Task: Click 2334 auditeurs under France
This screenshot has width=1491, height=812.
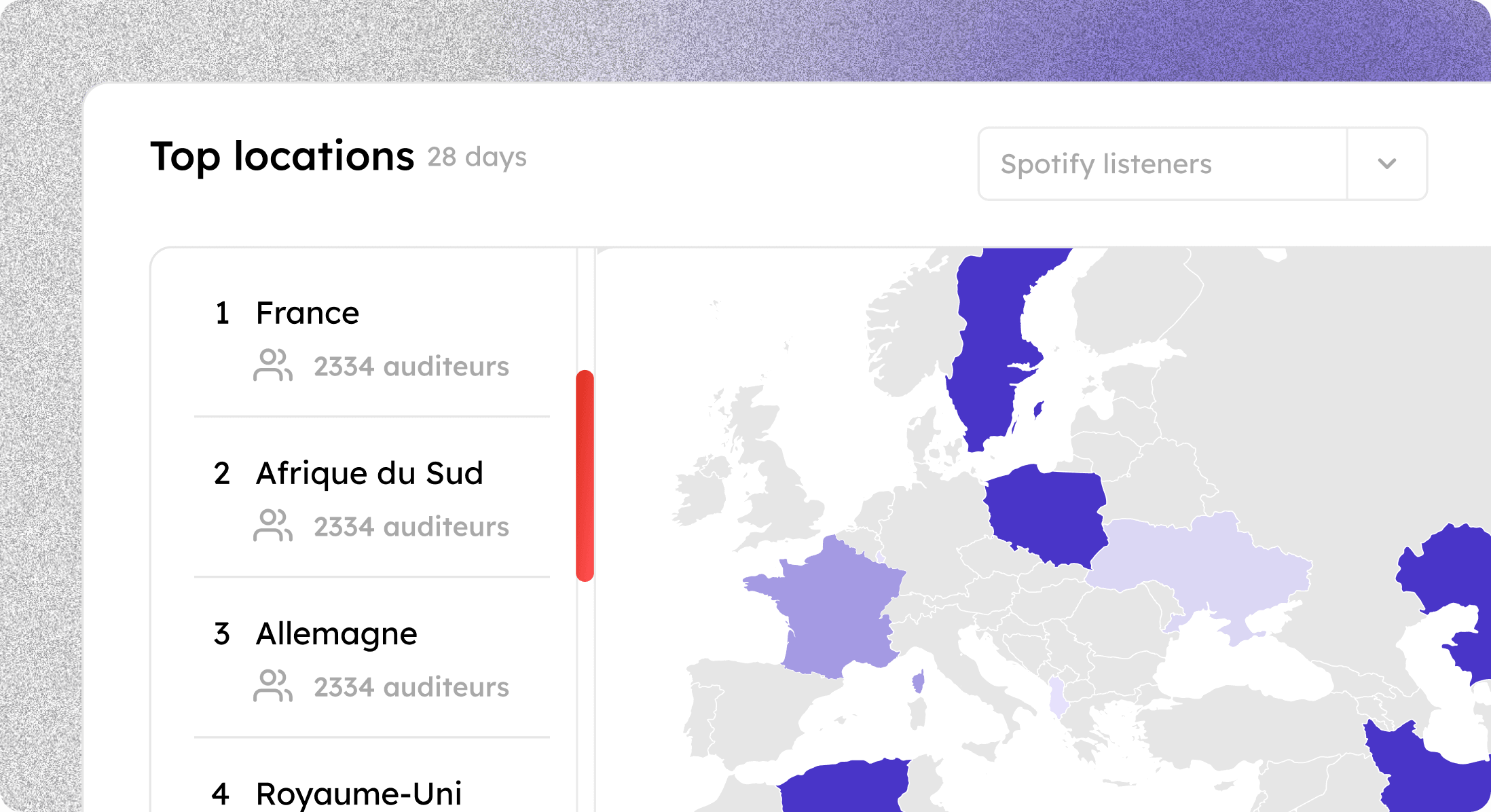Action: 411,367
